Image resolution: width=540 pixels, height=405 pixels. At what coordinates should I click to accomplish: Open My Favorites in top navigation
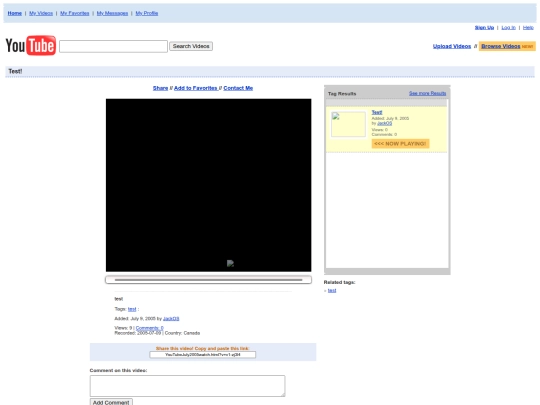75,13
